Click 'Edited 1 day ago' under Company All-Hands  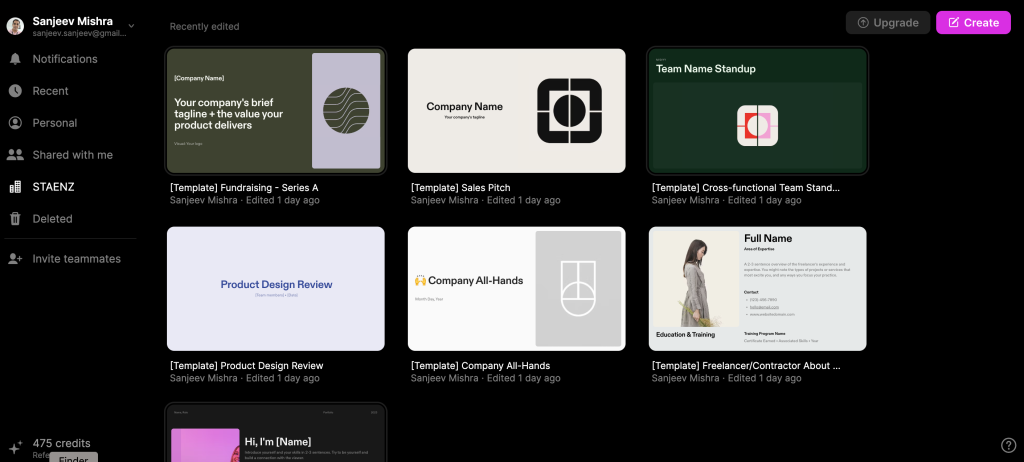pyautogui.click(x=524, y=378)
